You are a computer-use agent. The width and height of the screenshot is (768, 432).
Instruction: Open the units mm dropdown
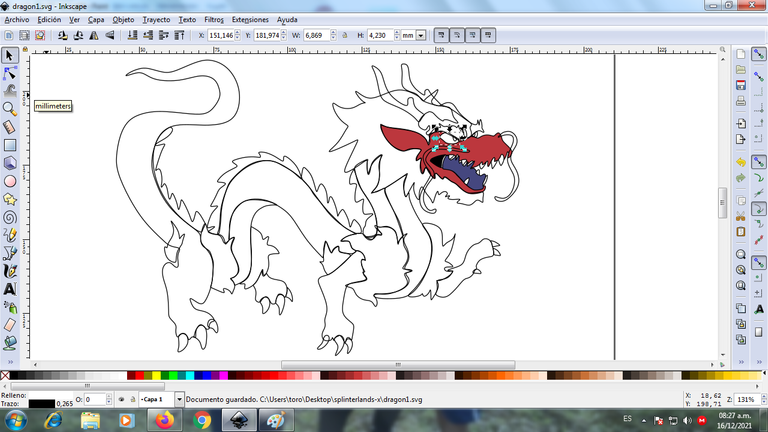point(420,35)
